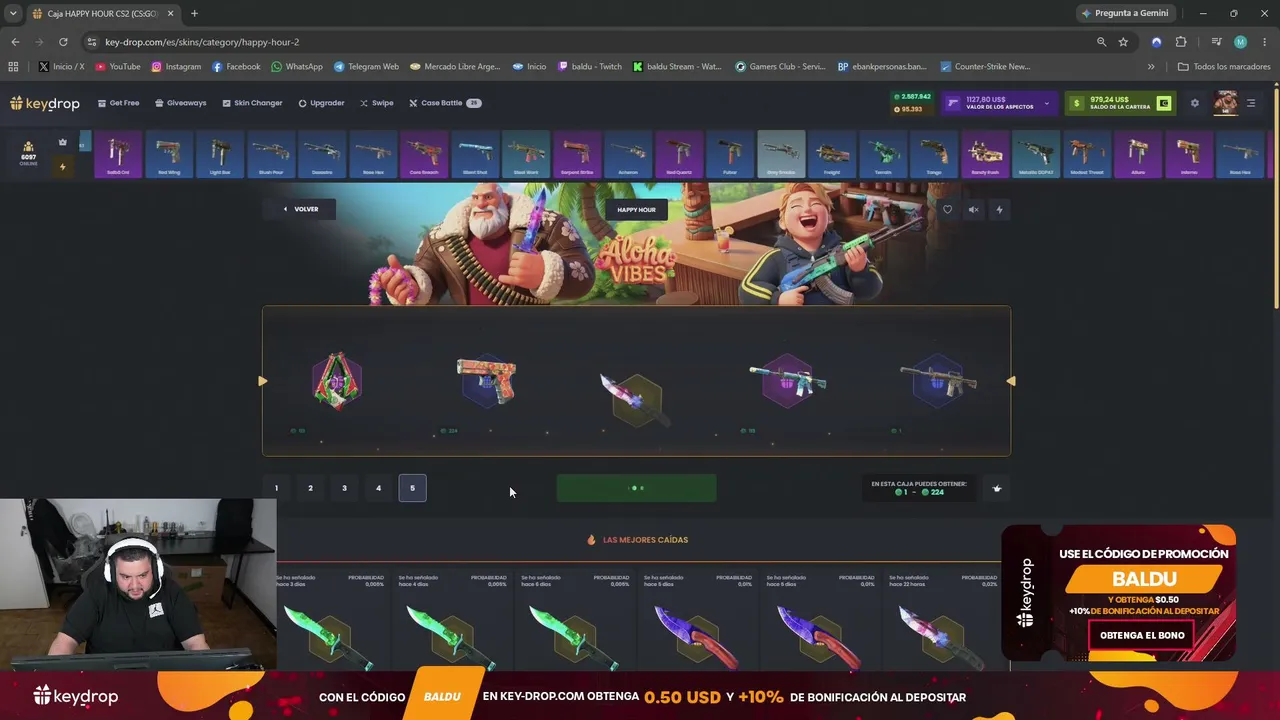Select opening 4 cases
1280x720 pixels.
(378, 488)
